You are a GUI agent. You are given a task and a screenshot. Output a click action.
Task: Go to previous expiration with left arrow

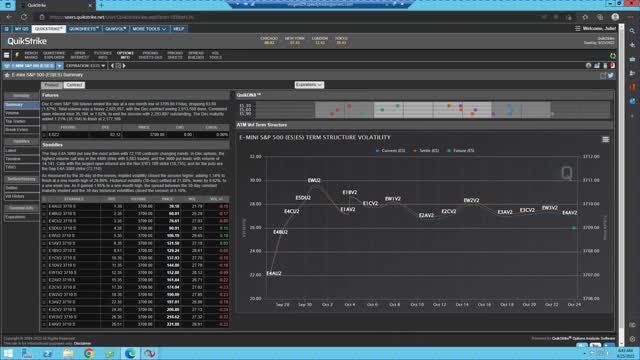tap(112, 66)
